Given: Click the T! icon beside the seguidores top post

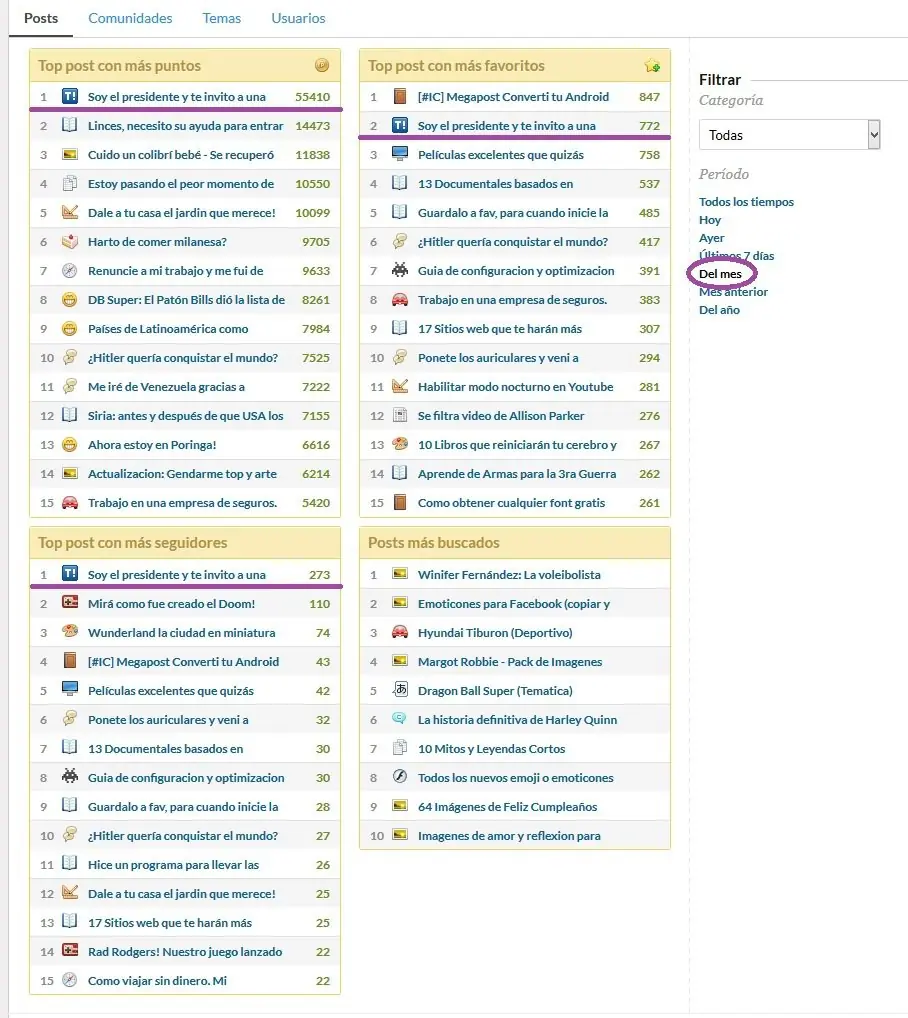Looking at the screenshot, I should [69, 573].
